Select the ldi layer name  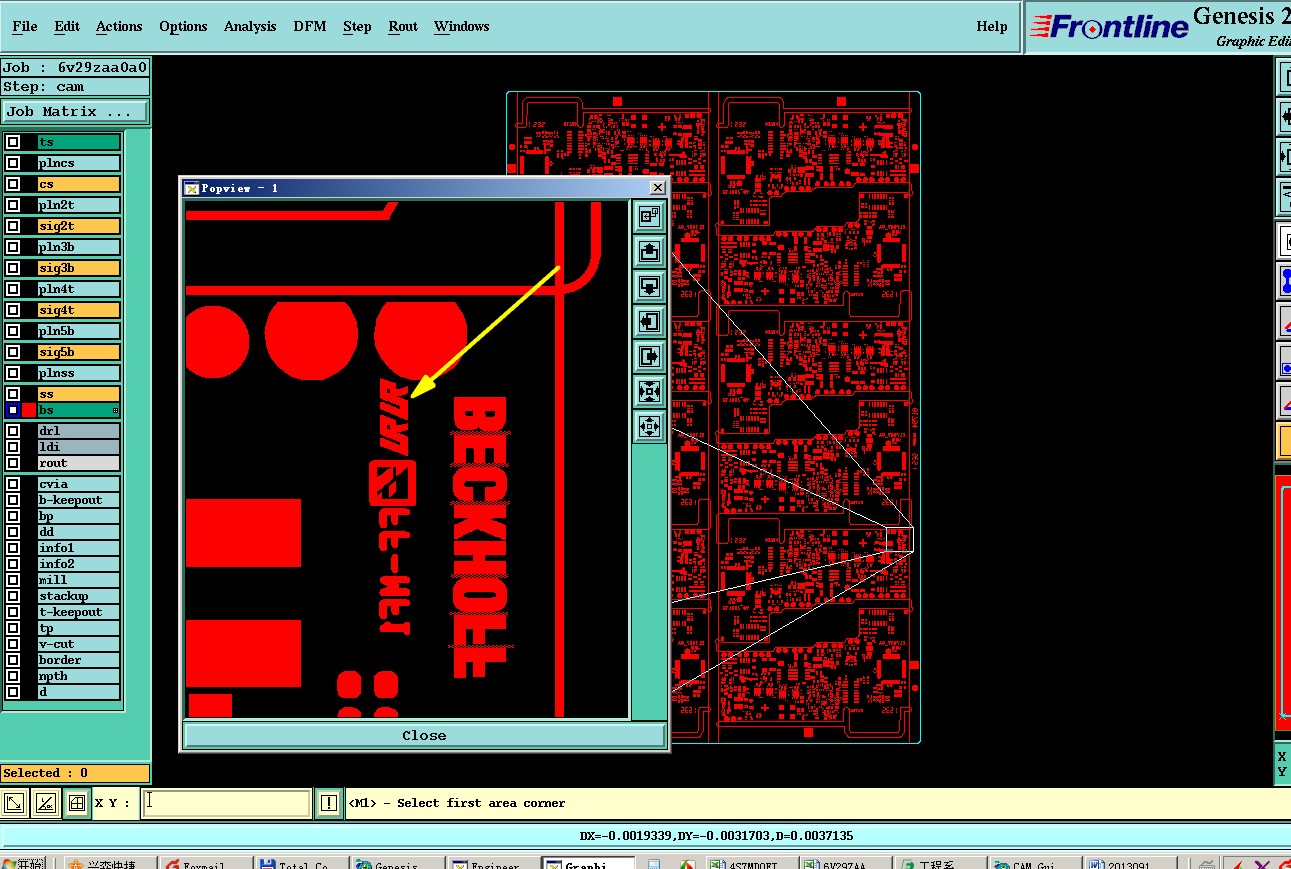[79, 447]
